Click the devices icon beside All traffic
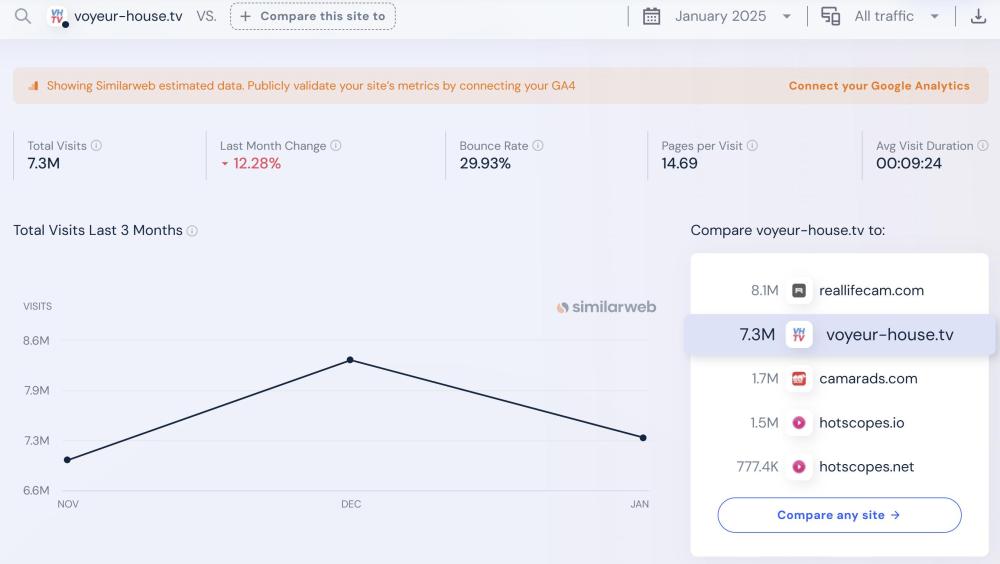The width and height of the screenshot is (1000, 564). [830, 16]
